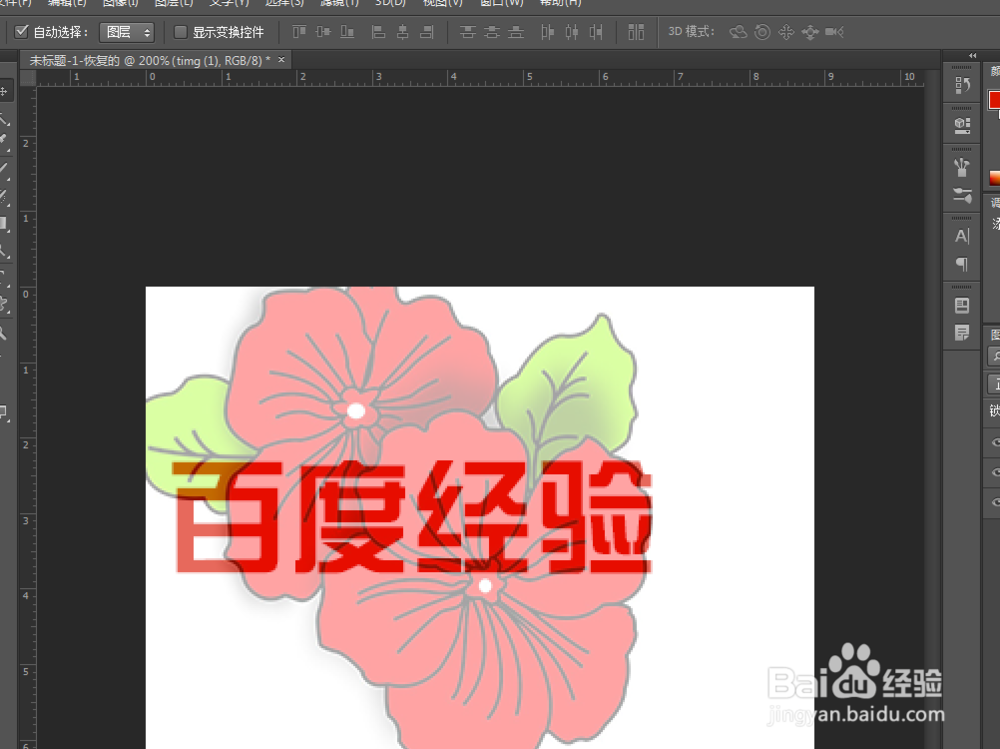Toggle the distribute vertical centers icon
Image resolution: width=1000 pixels, height=749 pixels.
click(492, 32)
